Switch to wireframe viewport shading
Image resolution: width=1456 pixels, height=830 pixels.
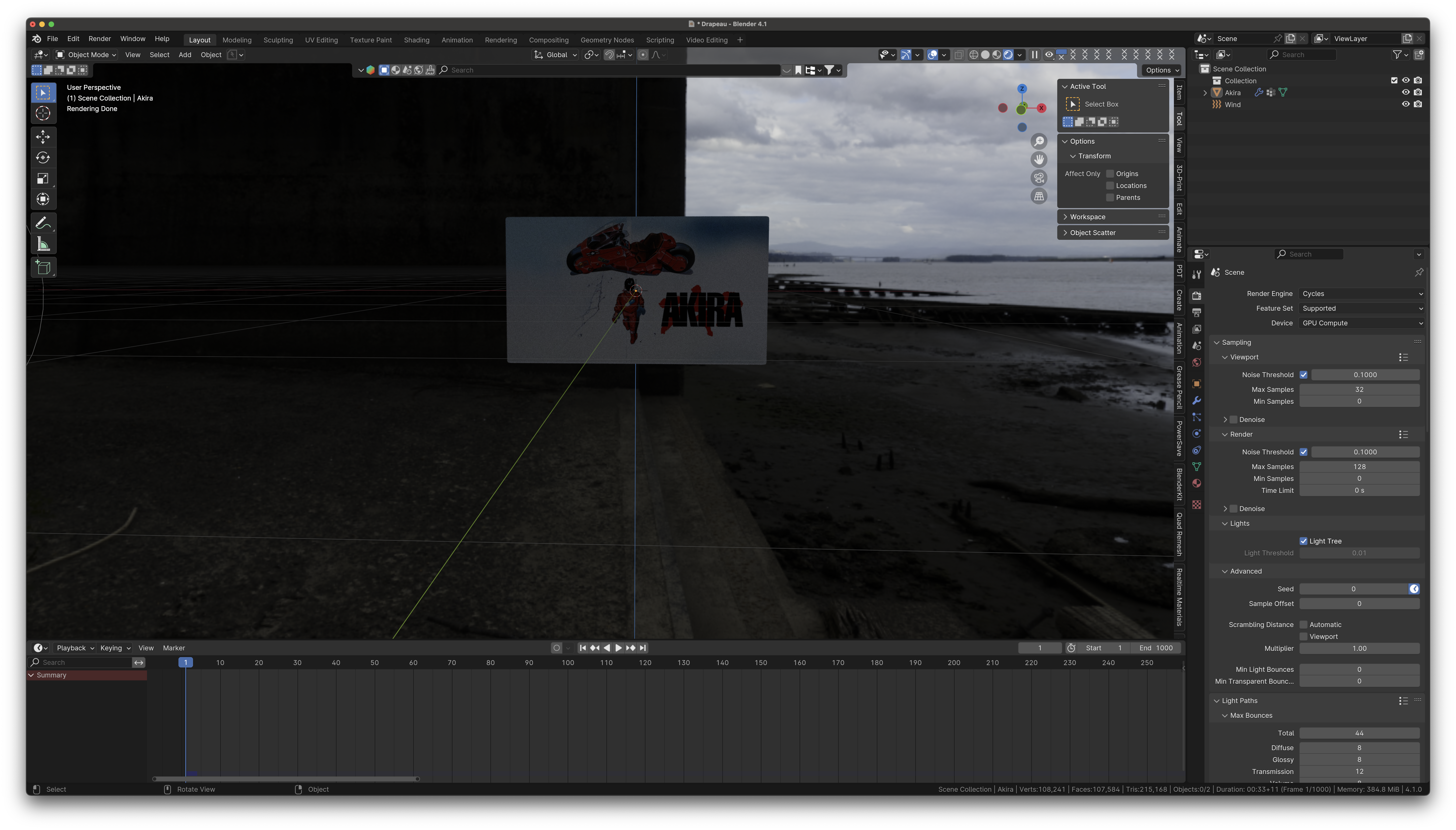pyautogui.click(x=974, y=55)
